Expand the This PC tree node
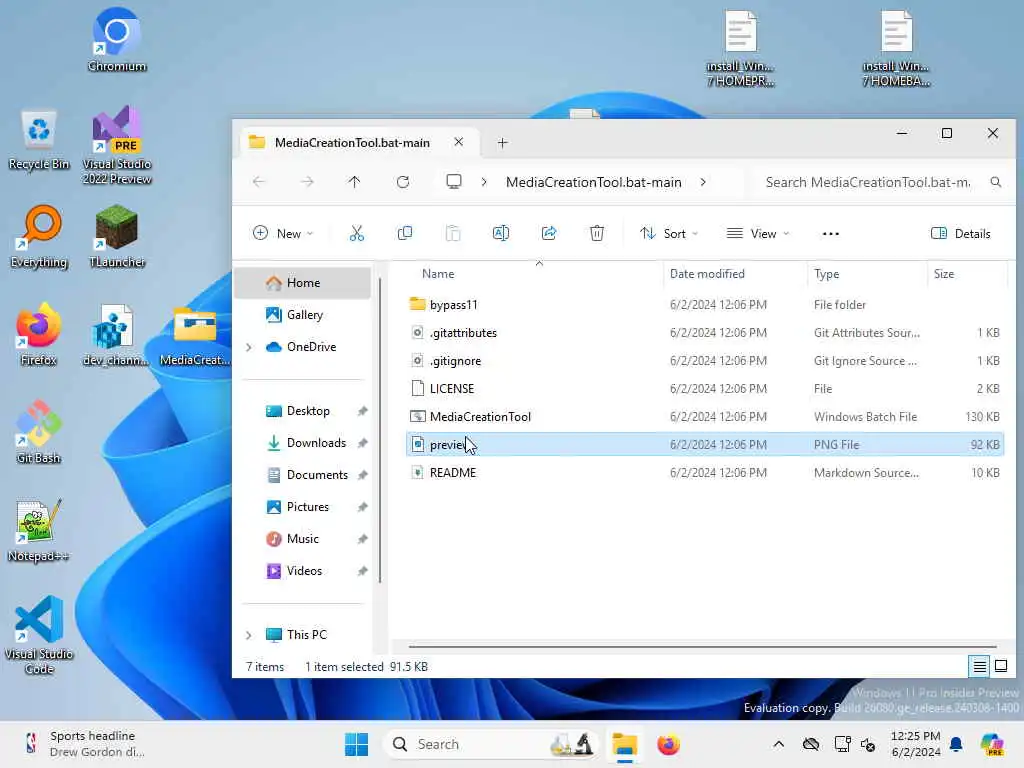1024x768 pixels. [x=249, y=635]
